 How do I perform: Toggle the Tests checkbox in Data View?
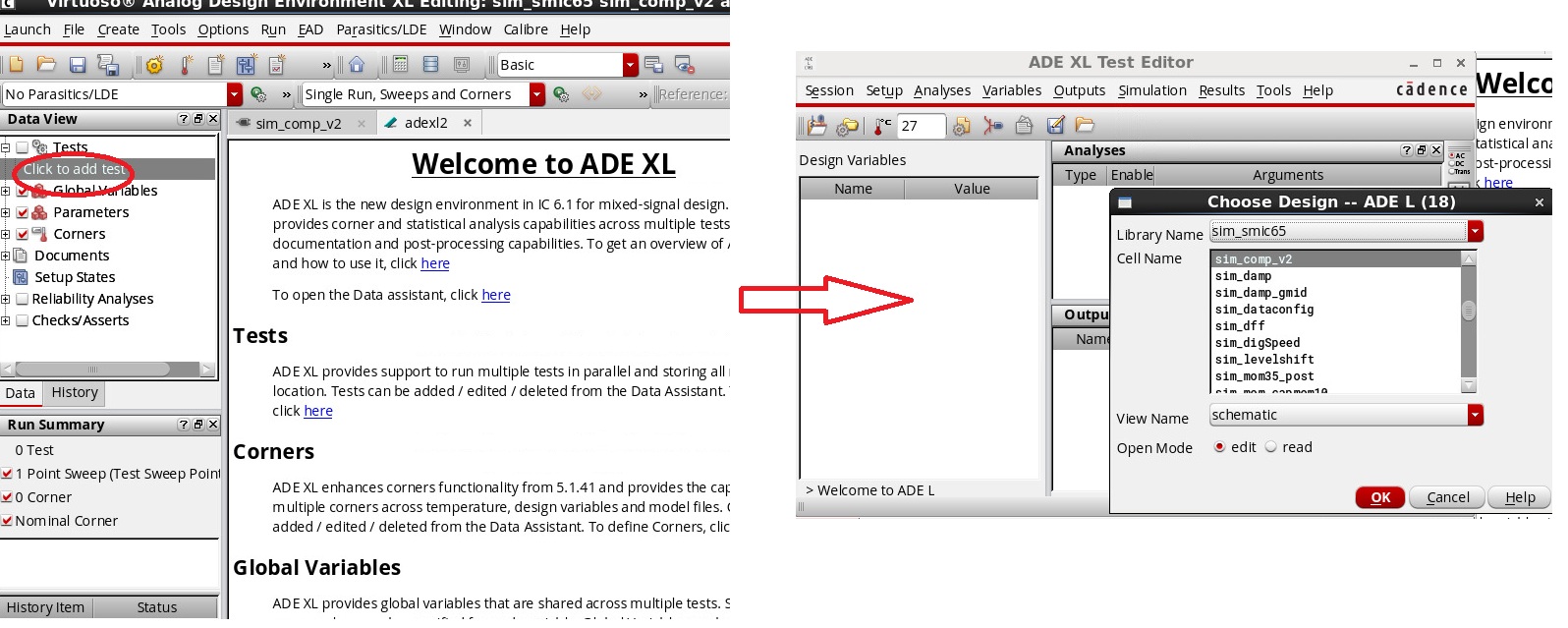(22, 147)
